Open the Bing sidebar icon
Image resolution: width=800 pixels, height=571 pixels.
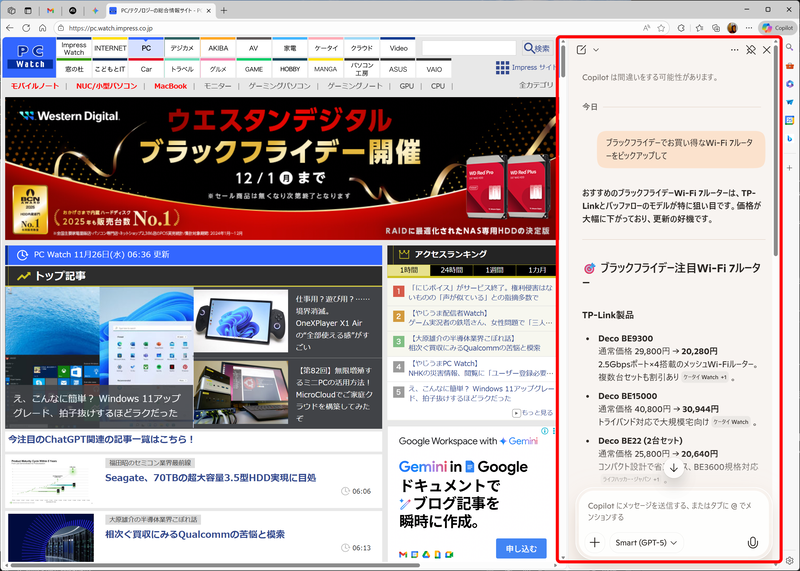790,138
